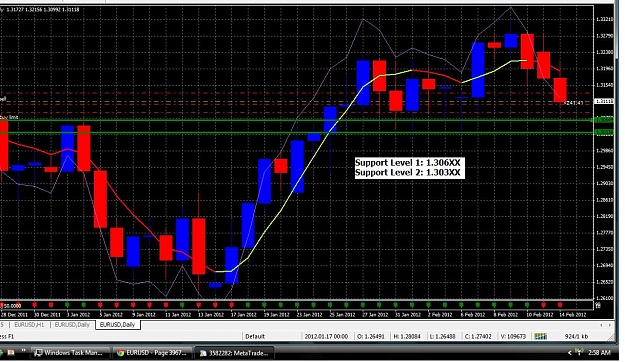The width and height of the screenshot is (625, 362).
Task: Click the 2:58 AM taskbar clock
Action: pyautogui.click(x=599, y=353)
